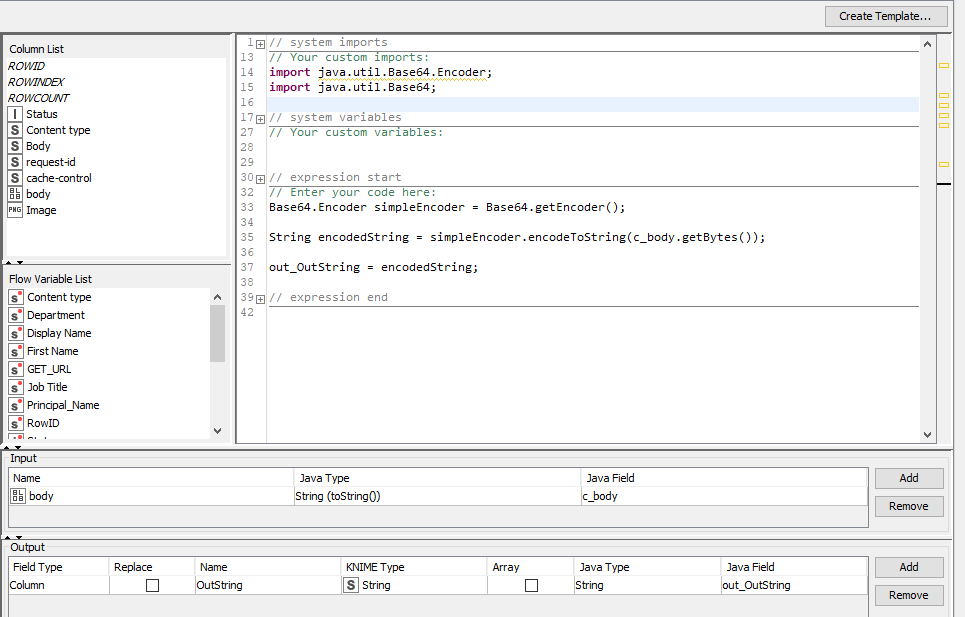This screenshot has width=965, height=617.
Task: Click the flow variable icon beside GET_URL
Action: pos(16,369)
